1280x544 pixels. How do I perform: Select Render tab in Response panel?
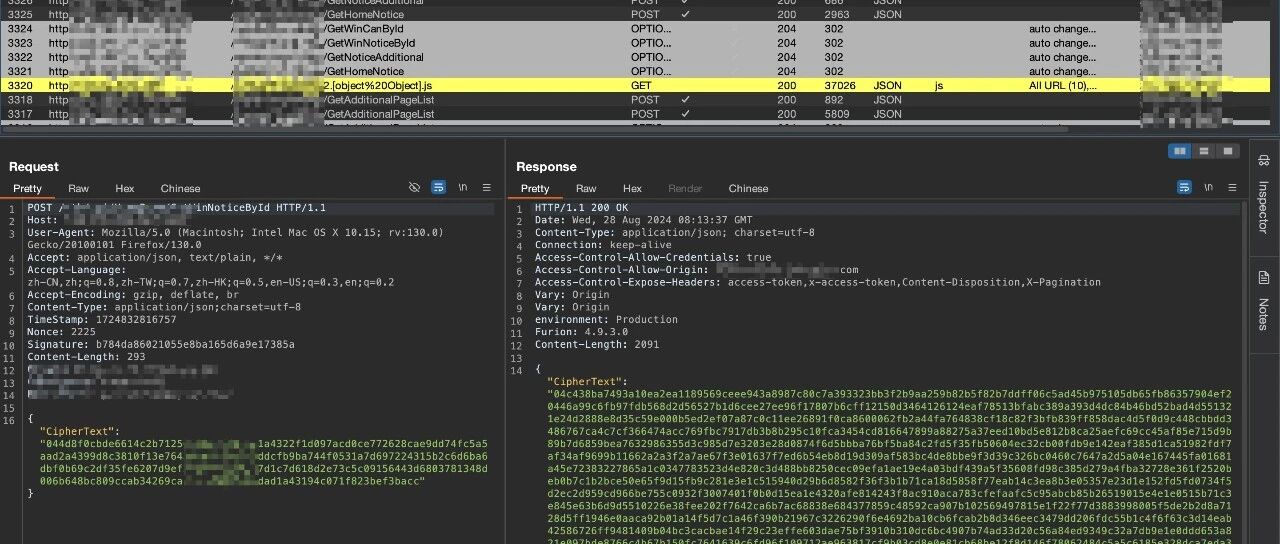[x=685, y=188]
